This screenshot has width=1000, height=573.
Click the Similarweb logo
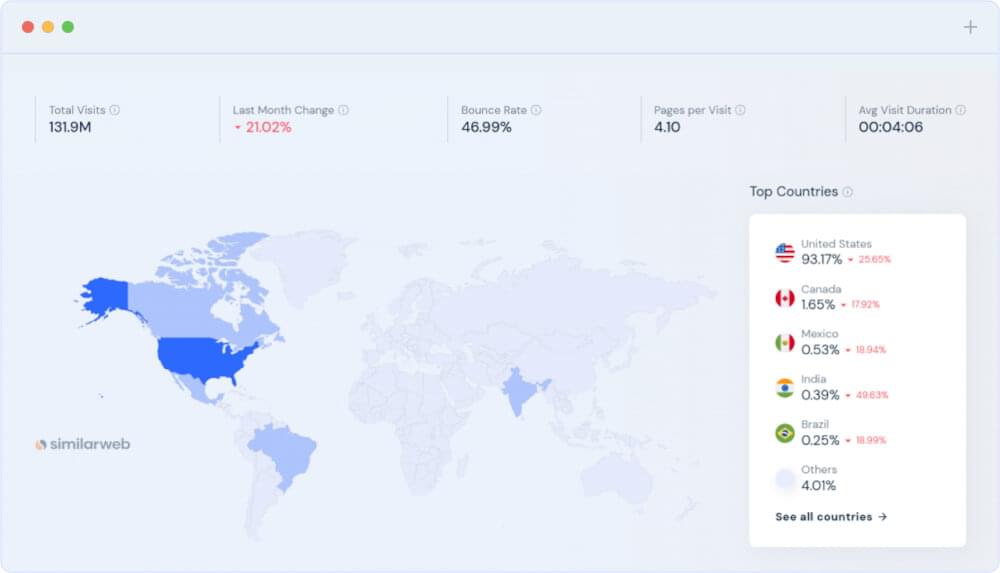(x=83, y=444)
